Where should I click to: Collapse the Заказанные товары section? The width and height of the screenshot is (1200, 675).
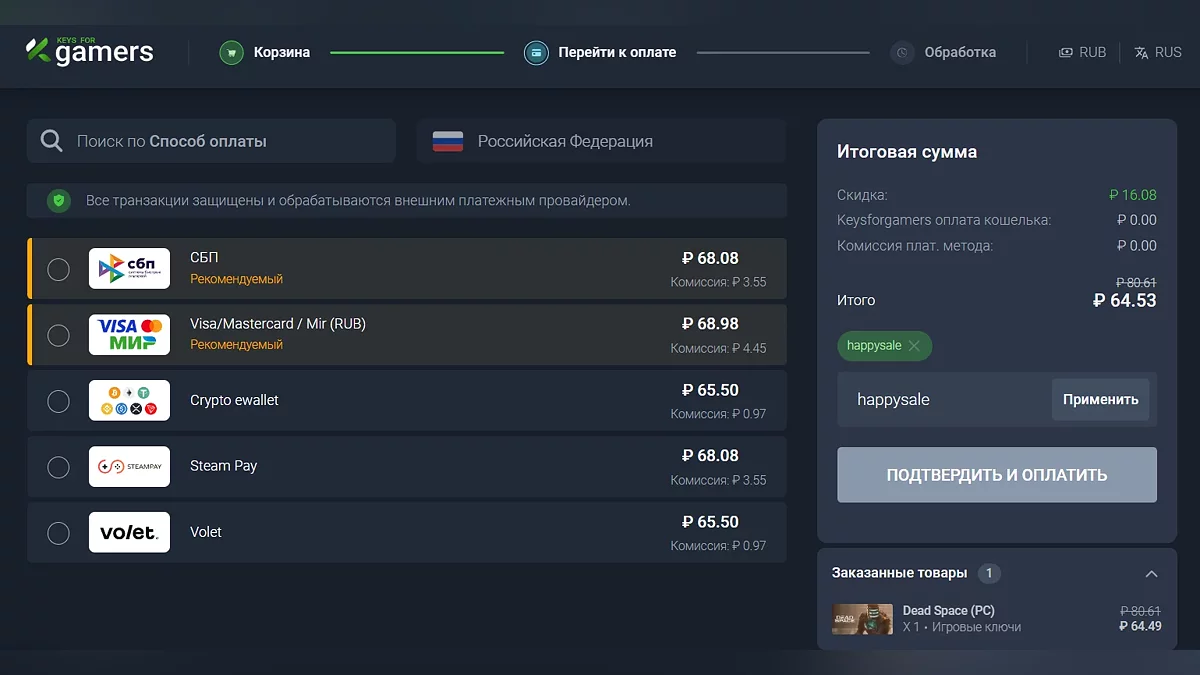[x=1151, y=574]
